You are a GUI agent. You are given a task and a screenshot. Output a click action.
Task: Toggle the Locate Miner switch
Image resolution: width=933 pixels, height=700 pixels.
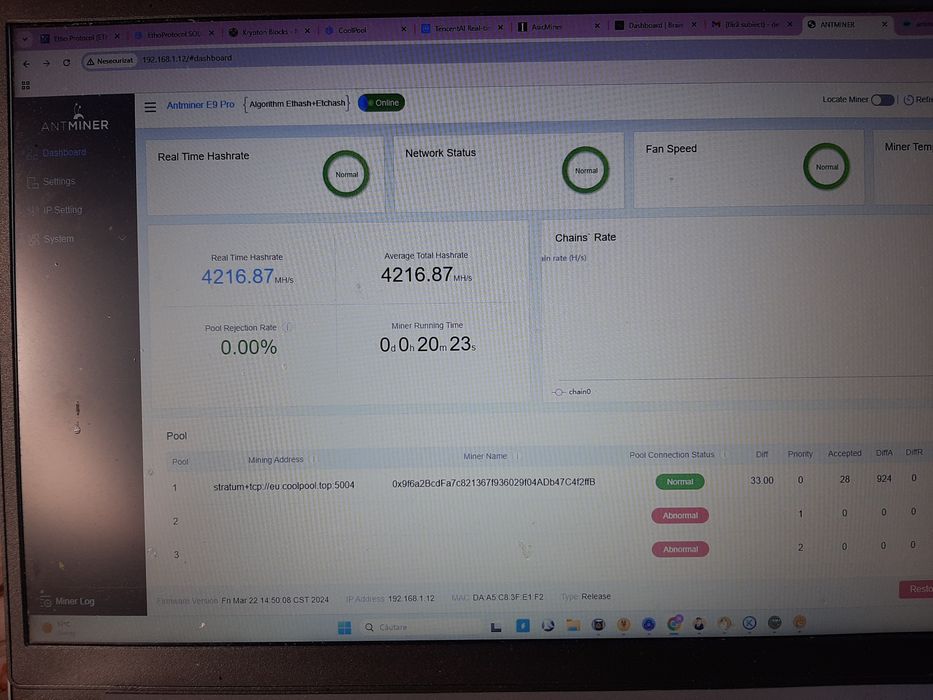click(882, 100)
